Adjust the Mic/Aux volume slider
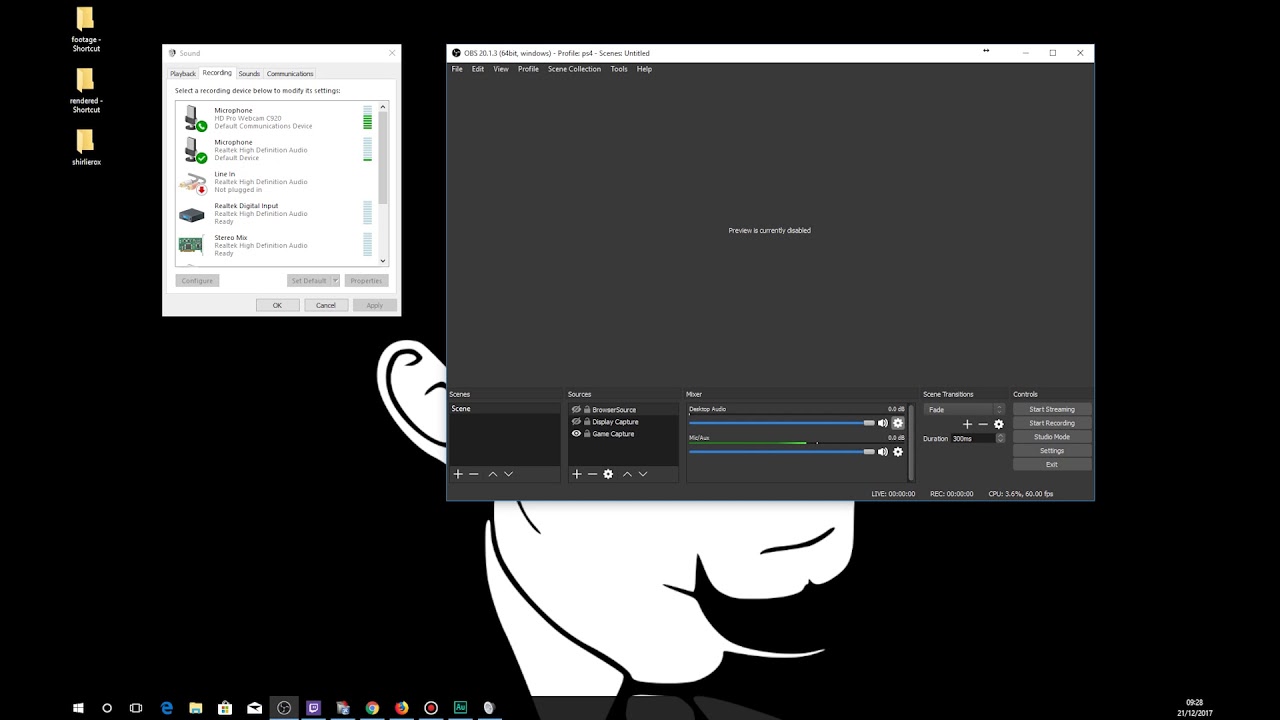Viewport: 1280px width, 720px height. [782, 452]
